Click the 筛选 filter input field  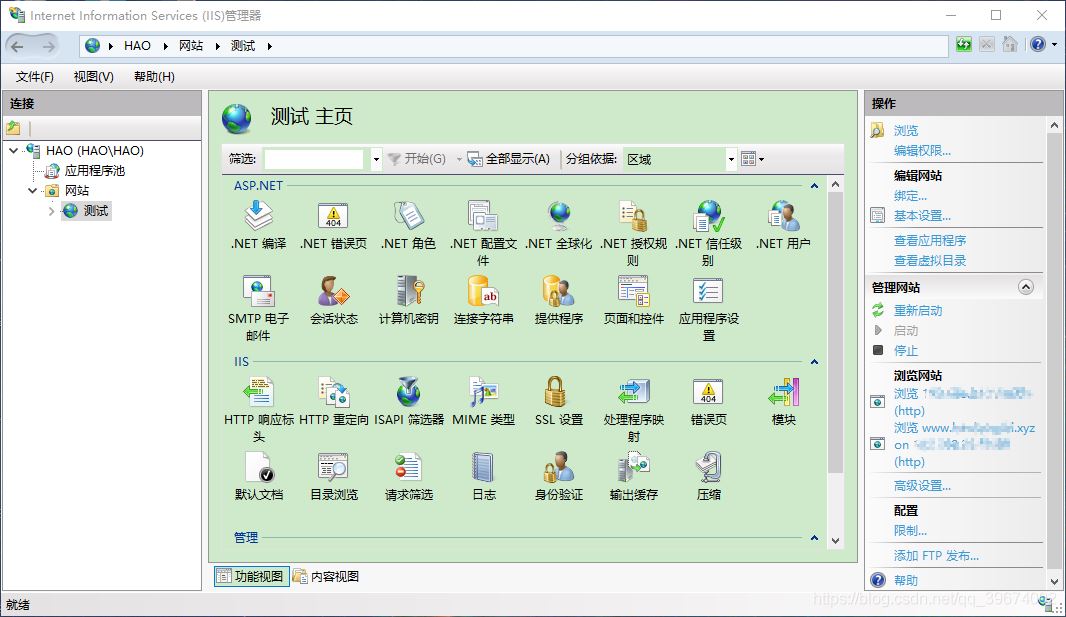click(313, 159)
